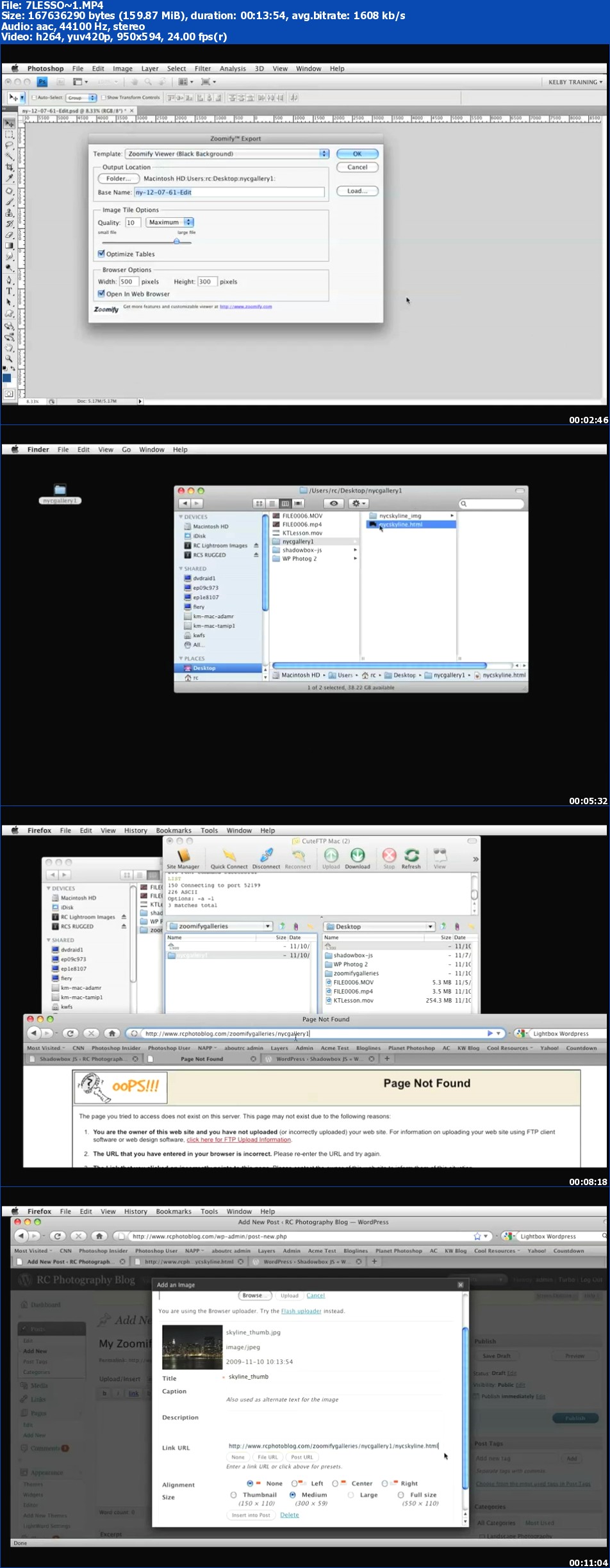The width and height of the screenshot is (610, 1568).
Task: Switch nycgallery1 Finder window to column view
Action: (286, 503)
